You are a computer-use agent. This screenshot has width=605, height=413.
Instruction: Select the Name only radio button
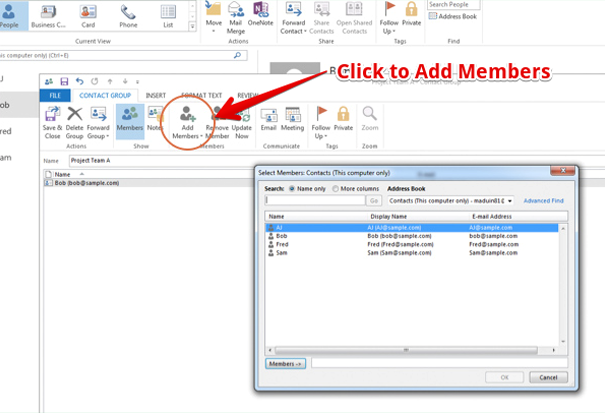[293, 188]
